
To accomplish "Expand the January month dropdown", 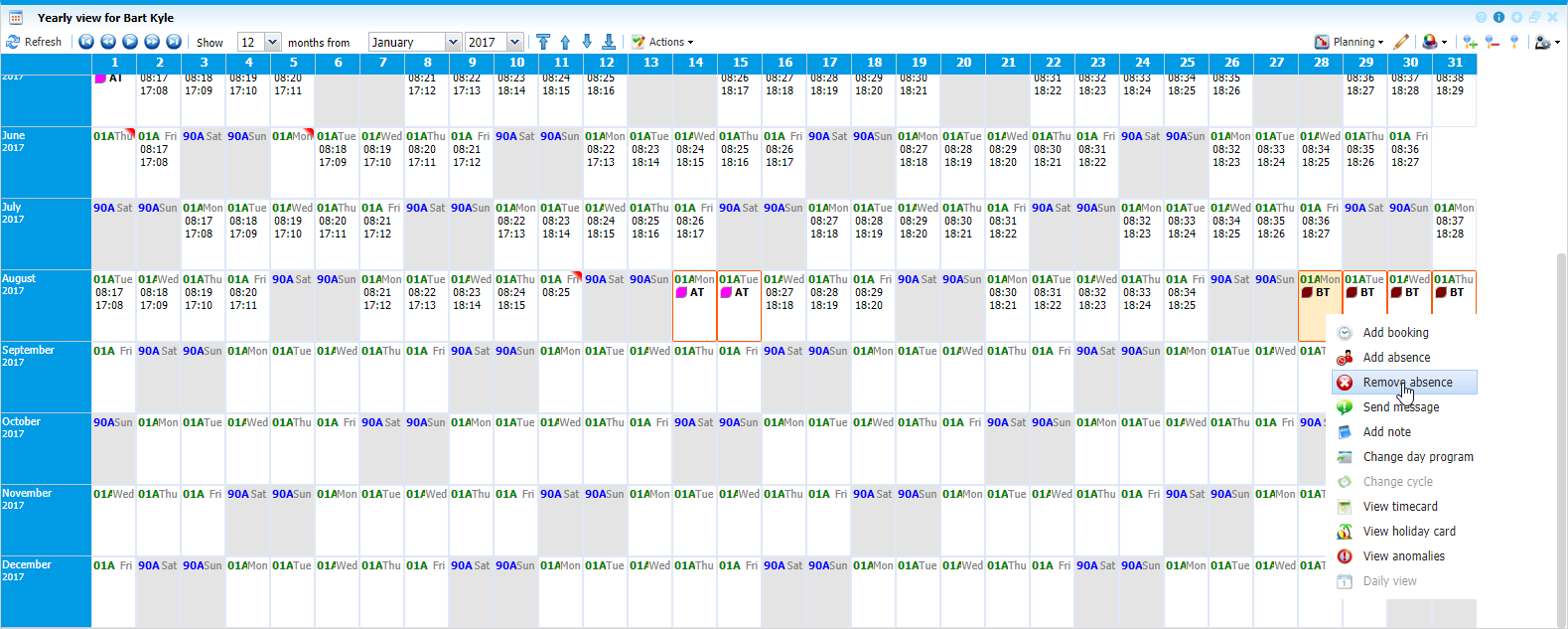I will (453, 42).
